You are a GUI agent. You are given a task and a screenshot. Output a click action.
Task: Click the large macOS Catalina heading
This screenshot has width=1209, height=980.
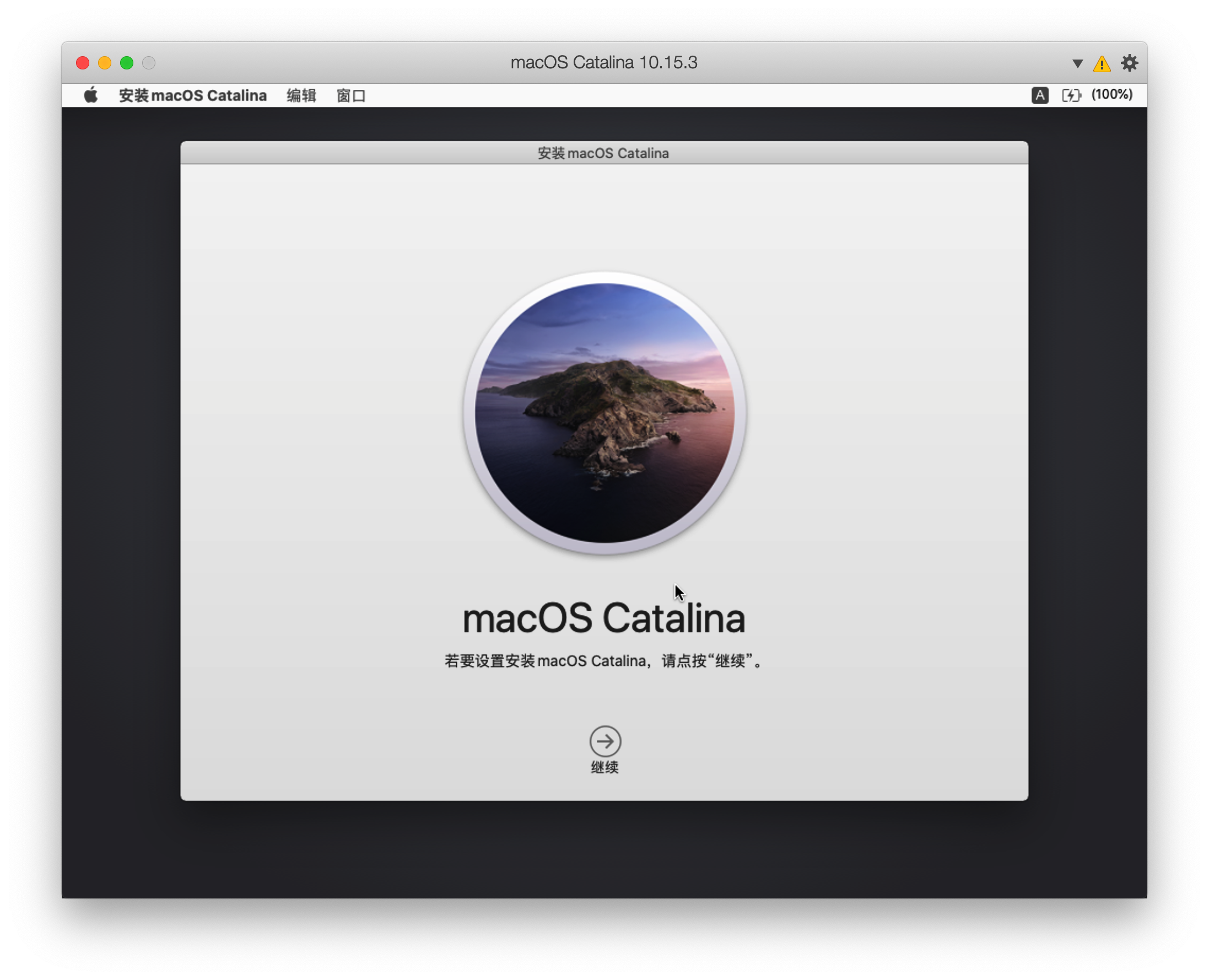604,618
